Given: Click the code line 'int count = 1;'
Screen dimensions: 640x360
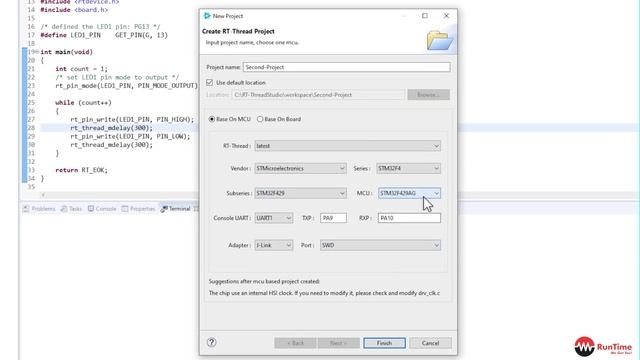Looking at the screenshot, I should 82,69.
